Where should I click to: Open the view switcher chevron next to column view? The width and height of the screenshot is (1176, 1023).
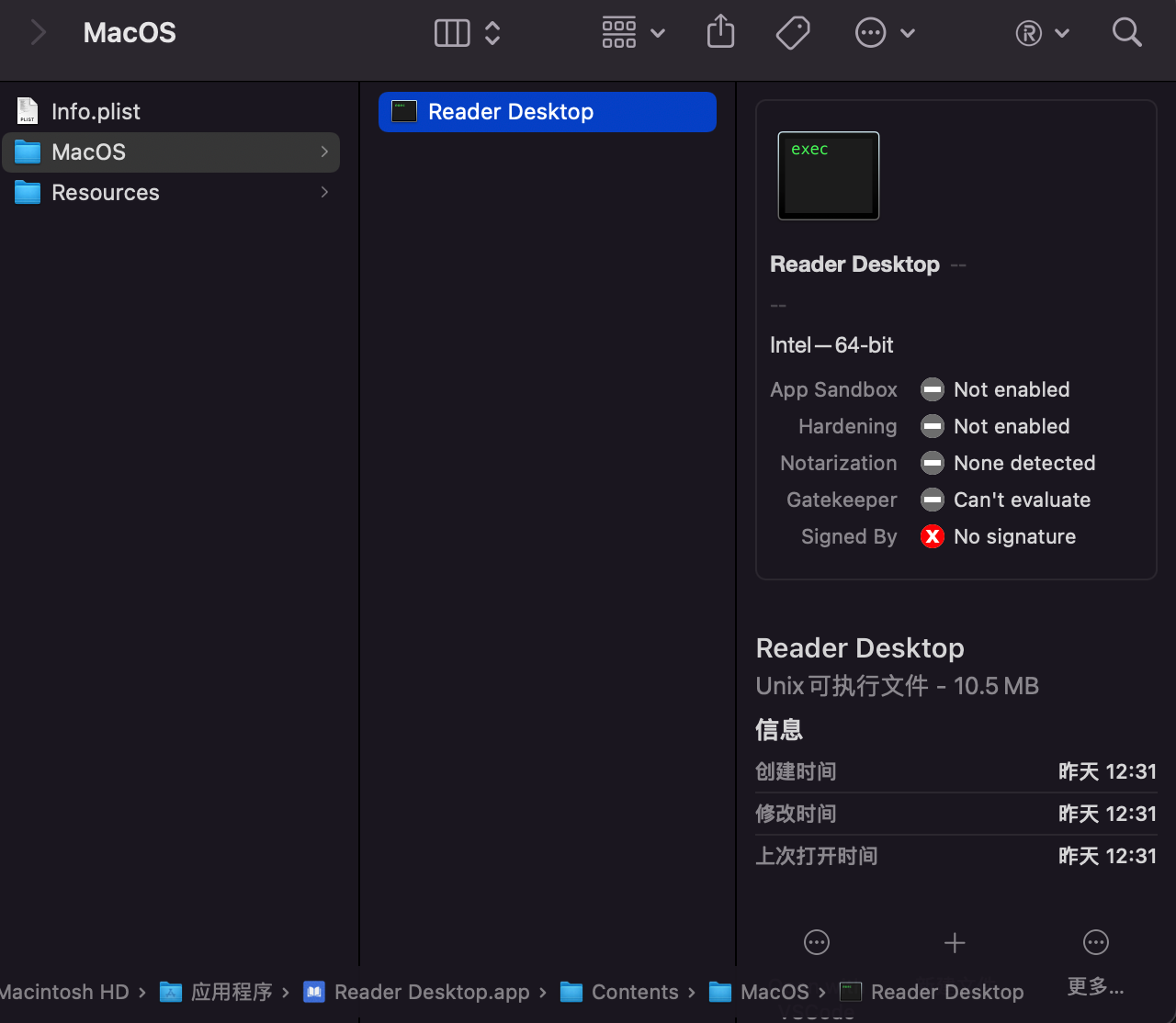(492, 32)
